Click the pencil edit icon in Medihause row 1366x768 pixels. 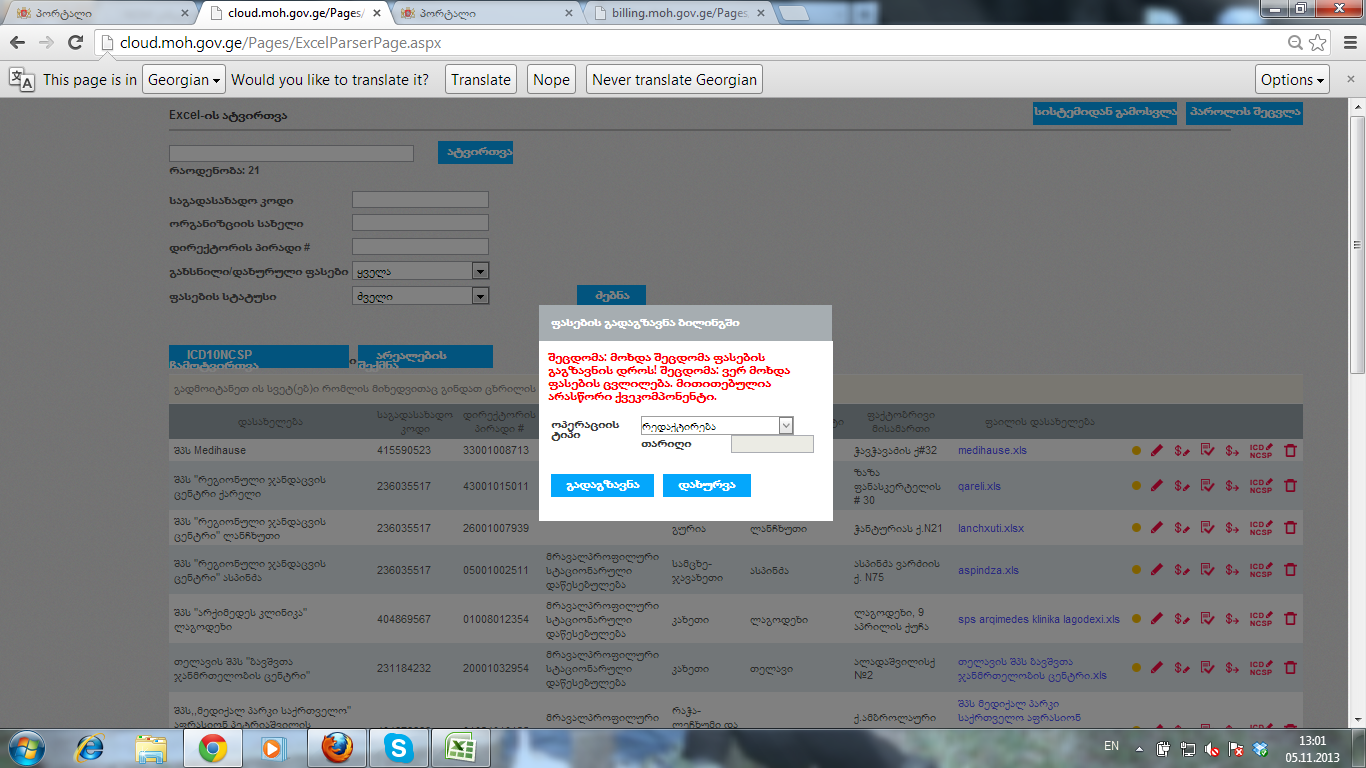click(x=1157, y=451)
